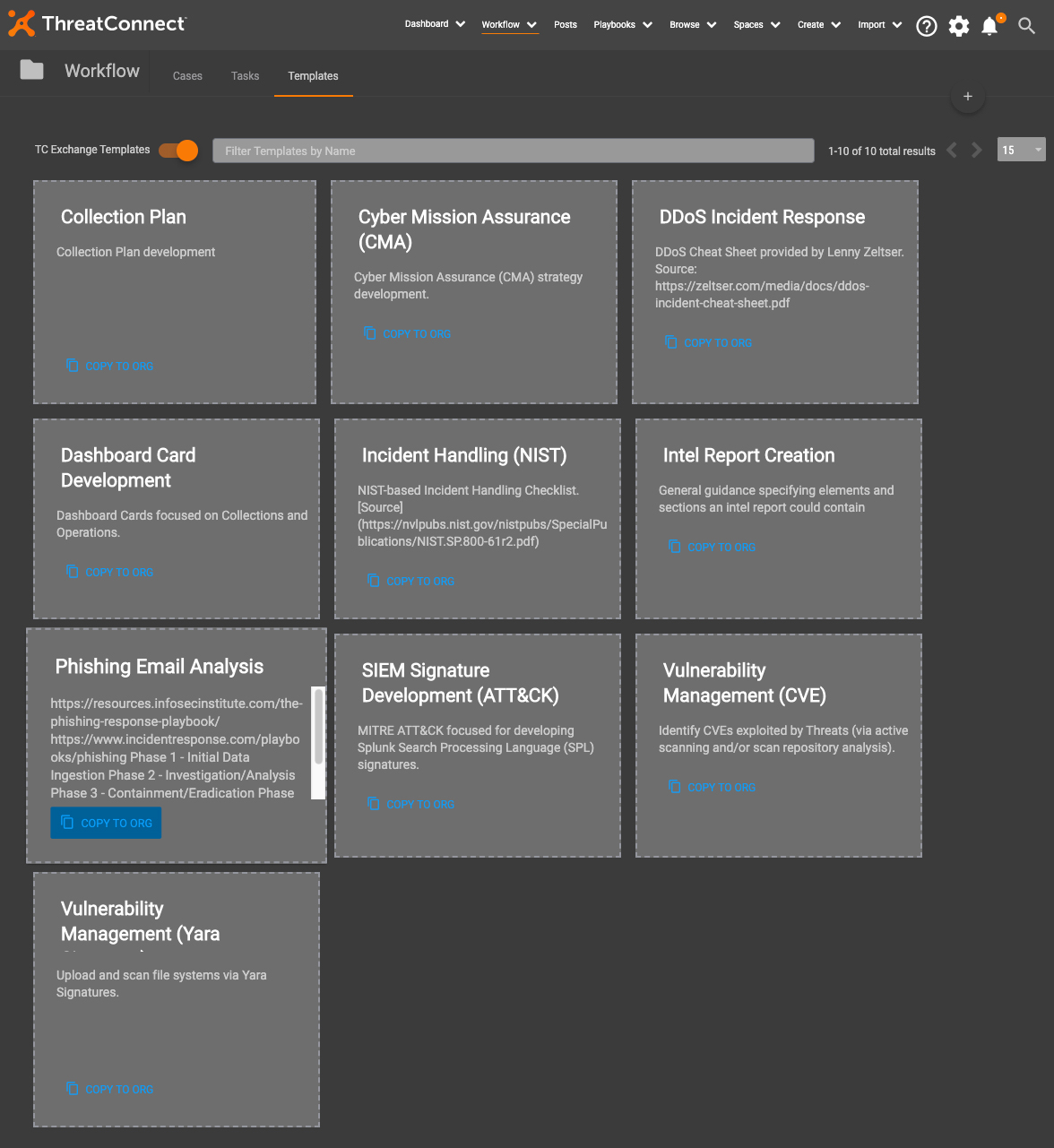The height and width of the screenshot is (1148, 1054).
Task: Go to next results page arrow
Action: tap(977, 151)
